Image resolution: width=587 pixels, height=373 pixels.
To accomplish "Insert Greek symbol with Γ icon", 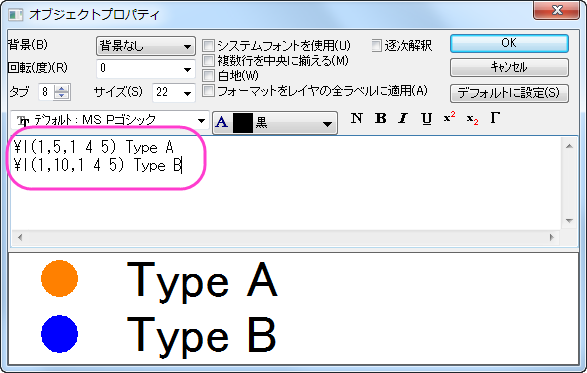I will tap(495, 118).
